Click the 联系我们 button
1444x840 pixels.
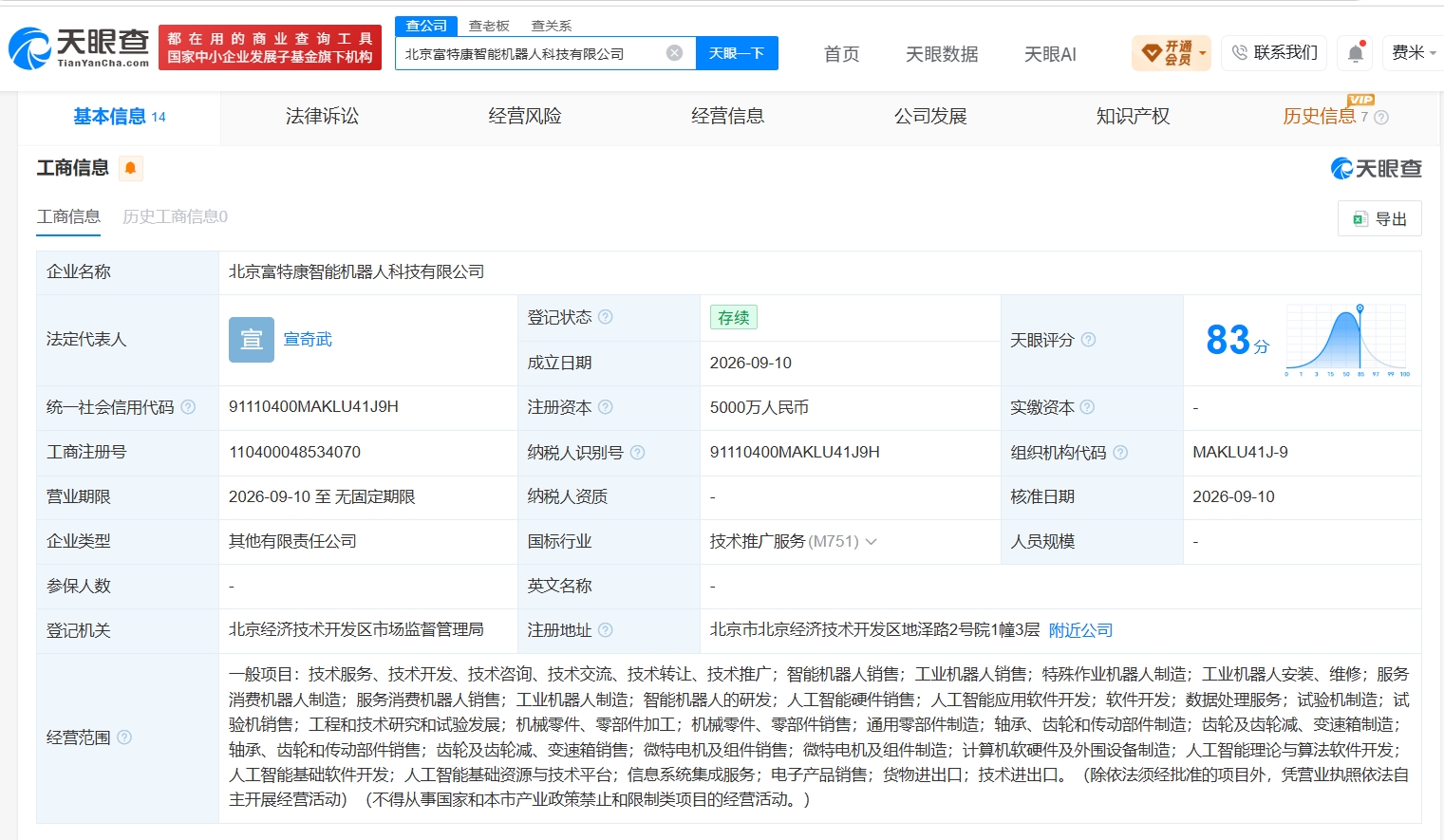pos(1274,53)
